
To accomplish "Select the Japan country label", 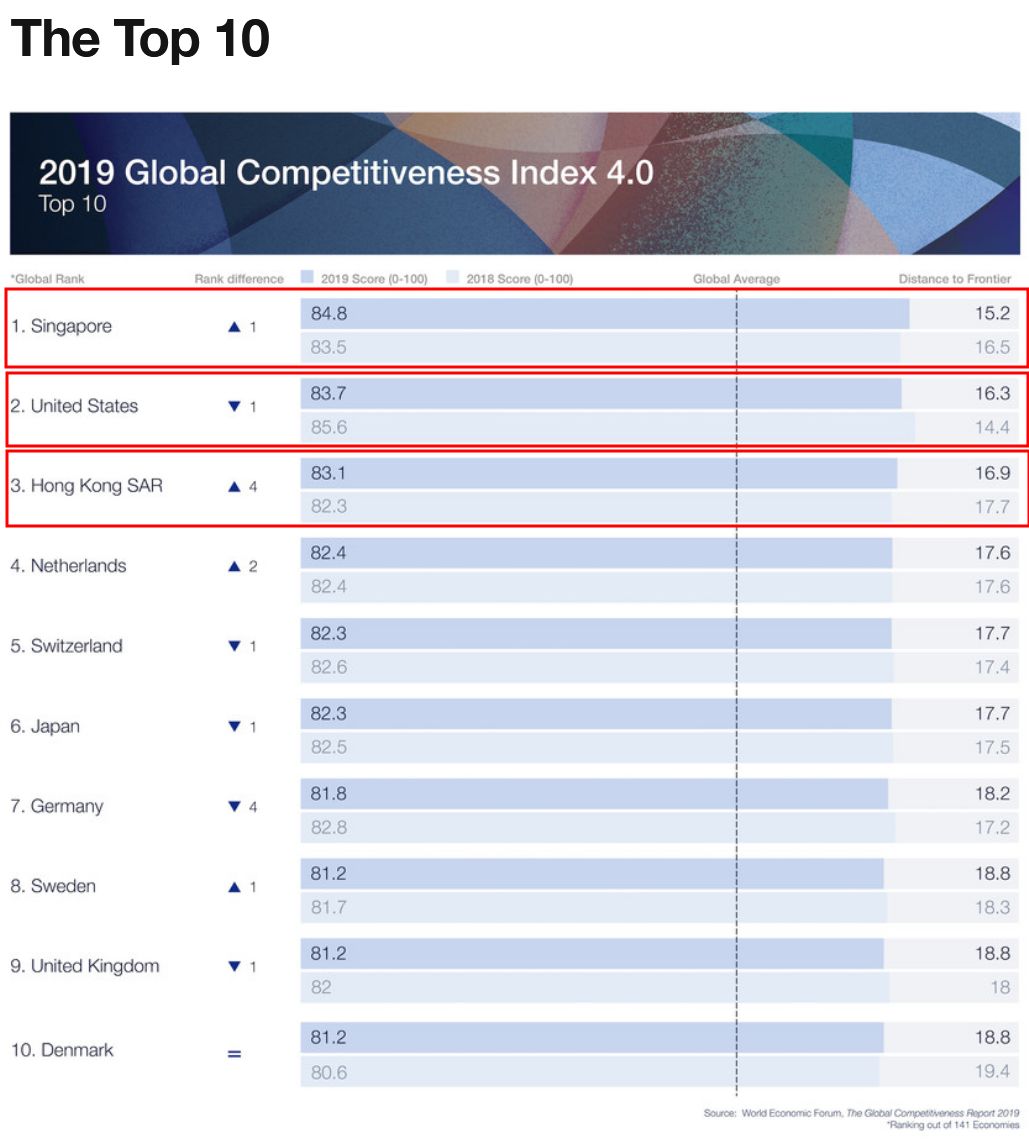I will click(45, 727).
